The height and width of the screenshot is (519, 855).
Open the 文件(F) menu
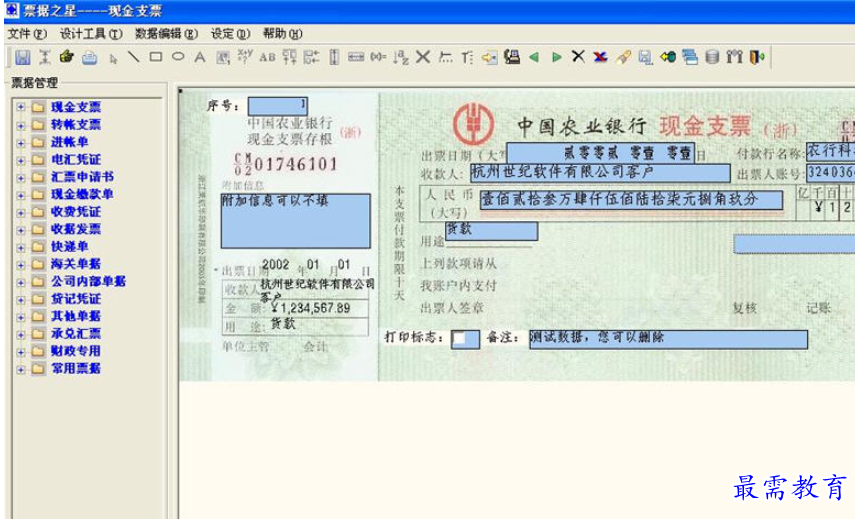27,34
